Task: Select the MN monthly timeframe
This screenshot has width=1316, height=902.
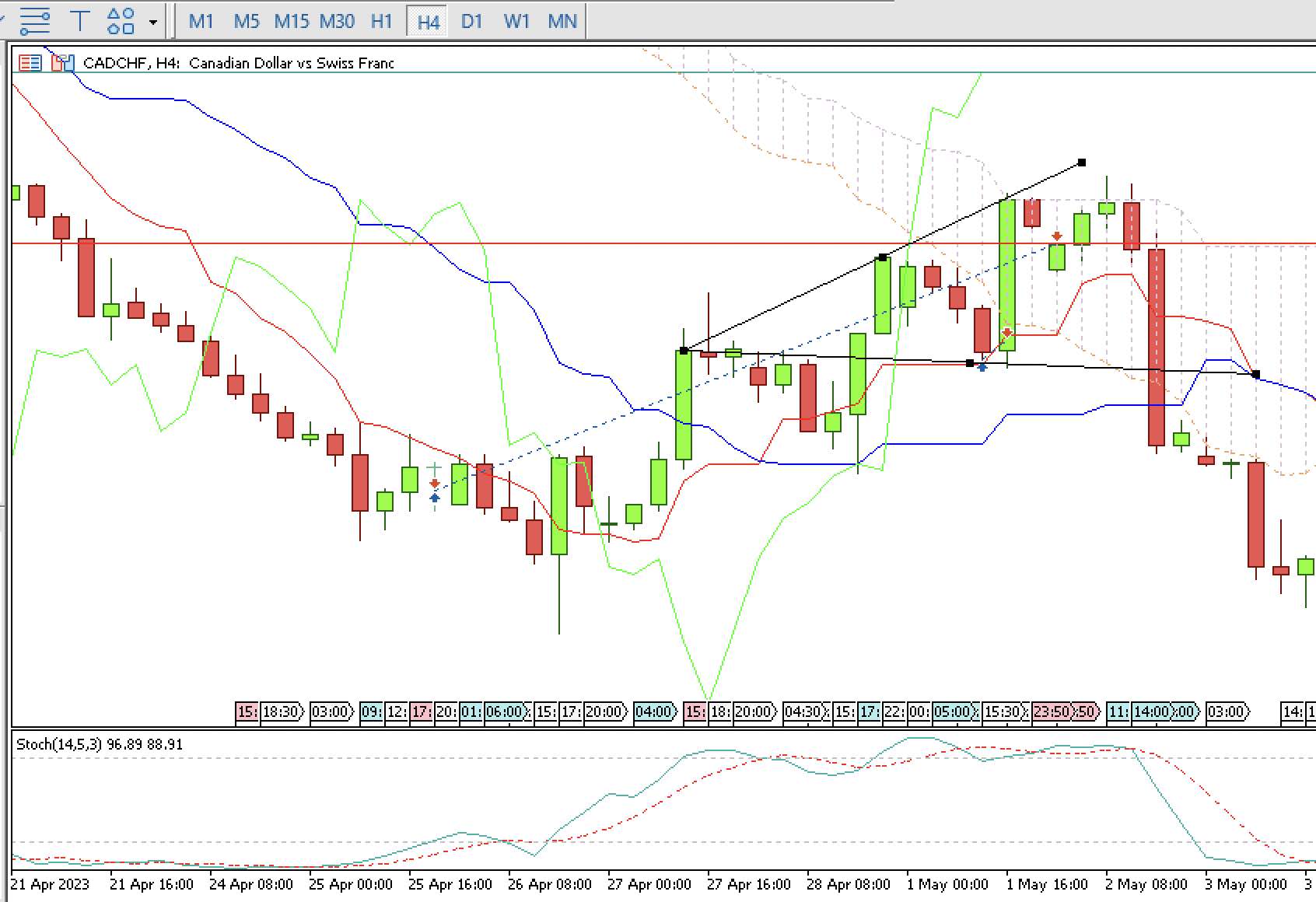Action: pos(562,21)
